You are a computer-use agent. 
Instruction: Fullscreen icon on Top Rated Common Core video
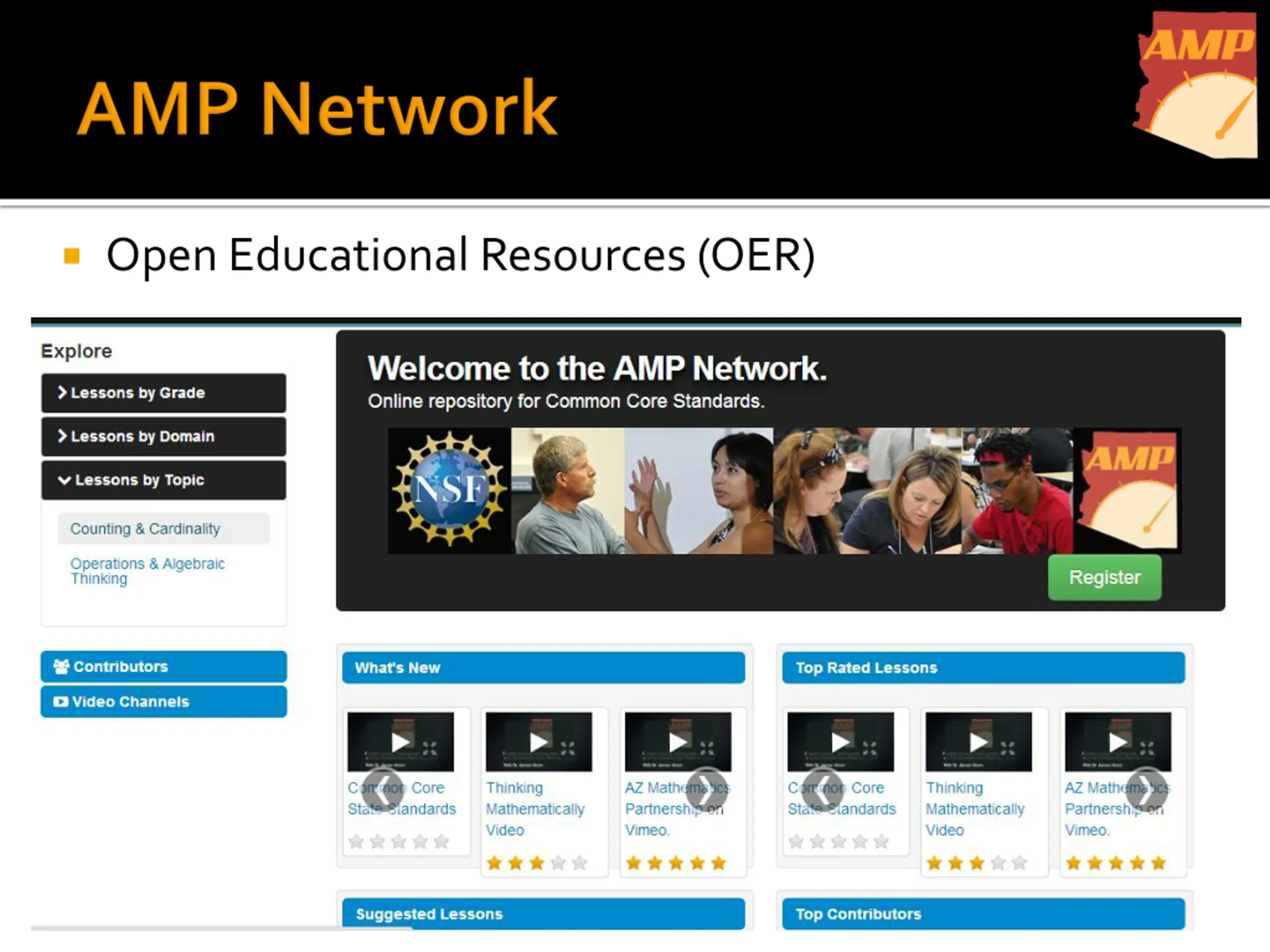[870, 748]
